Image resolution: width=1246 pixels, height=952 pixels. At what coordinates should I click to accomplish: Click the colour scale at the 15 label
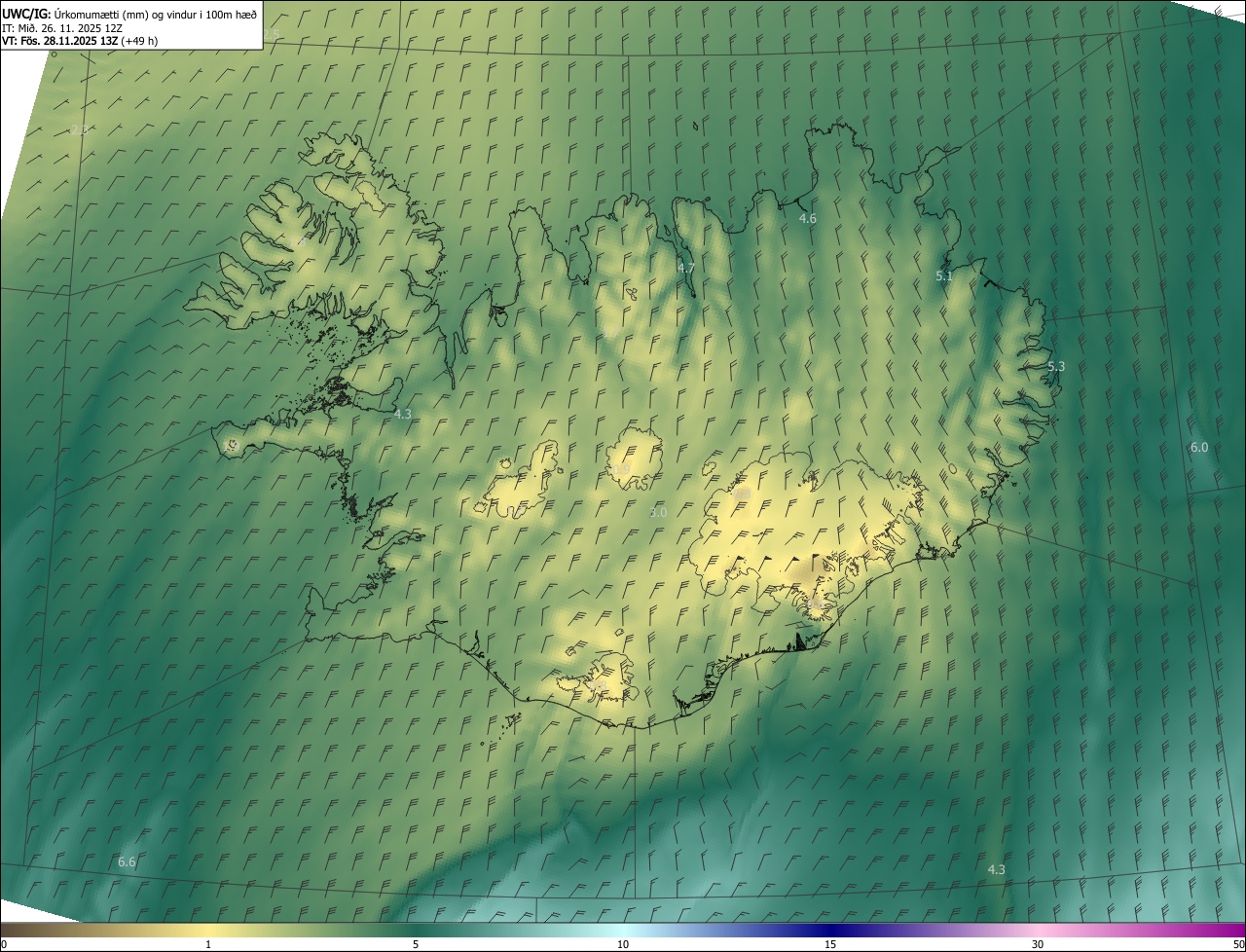click(830, 944)
